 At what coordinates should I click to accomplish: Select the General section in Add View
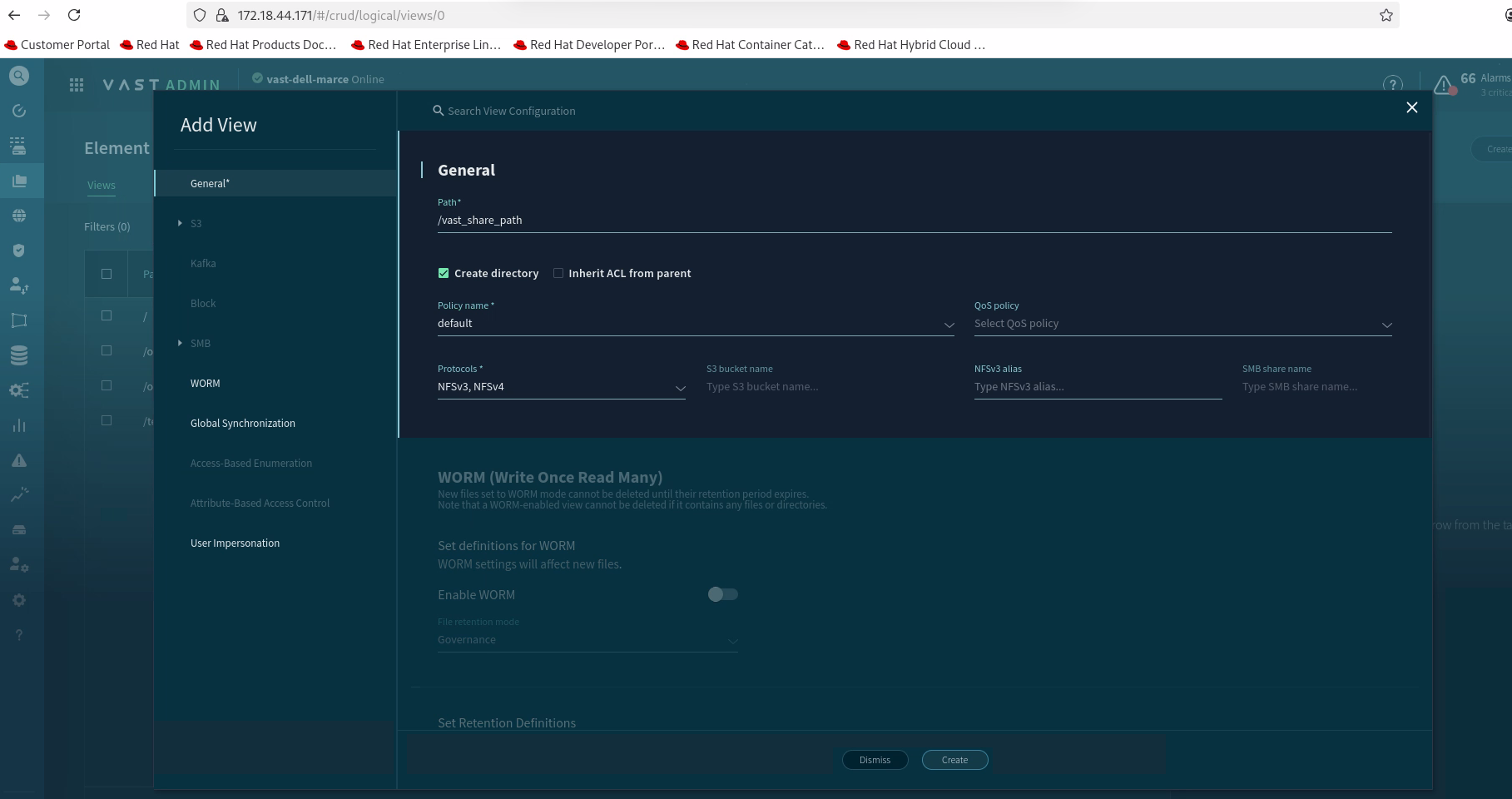[x=275, y=183]
